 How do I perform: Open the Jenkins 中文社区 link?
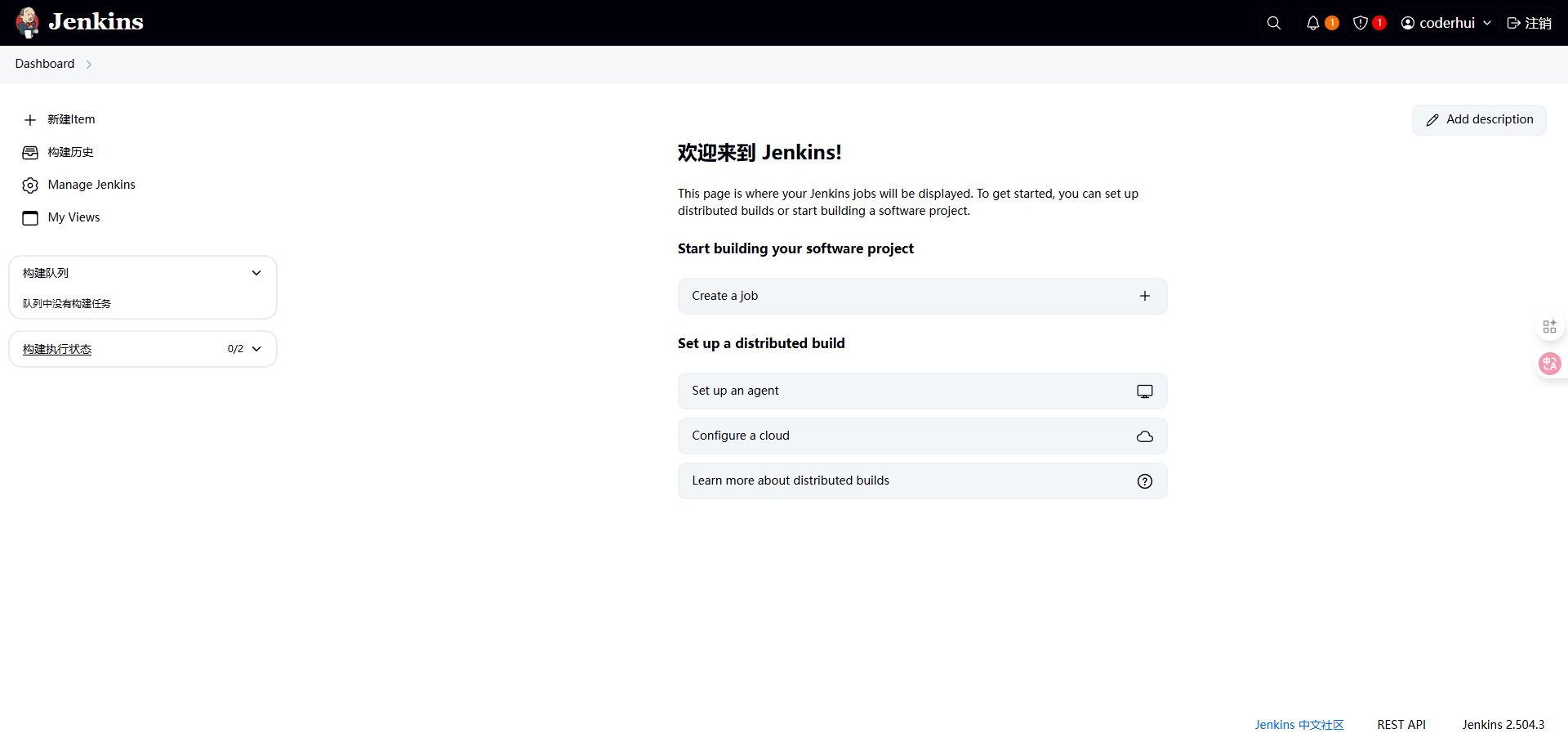coord(1298,725)
